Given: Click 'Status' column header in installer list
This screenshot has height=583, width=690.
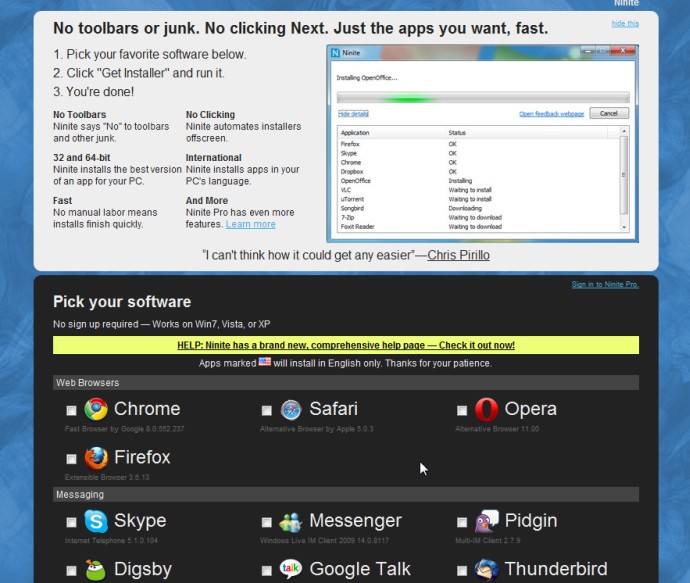Looking at the screenshot, I should tap(457, 133).
